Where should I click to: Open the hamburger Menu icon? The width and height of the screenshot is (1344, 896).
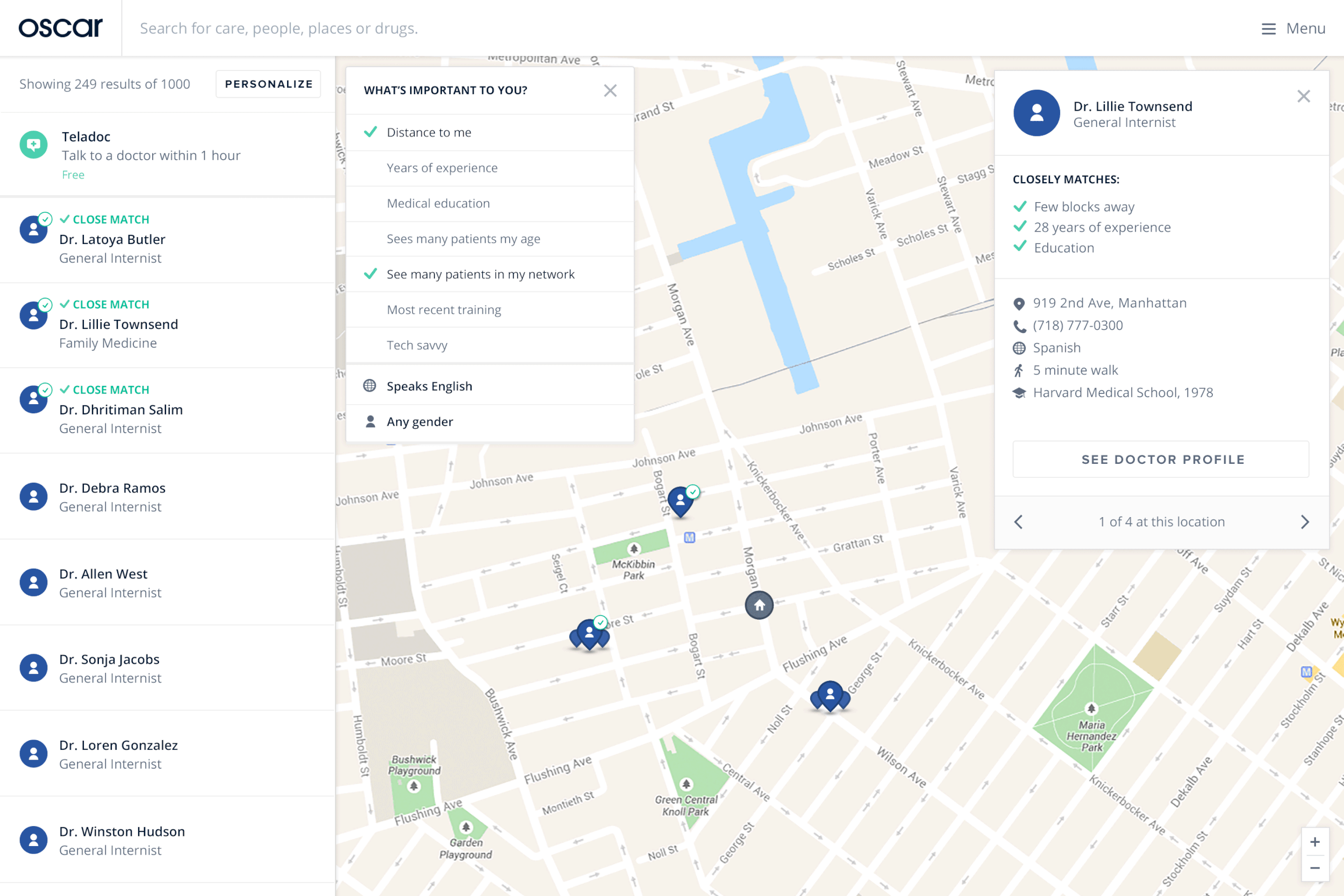[x=1268, y=28]
